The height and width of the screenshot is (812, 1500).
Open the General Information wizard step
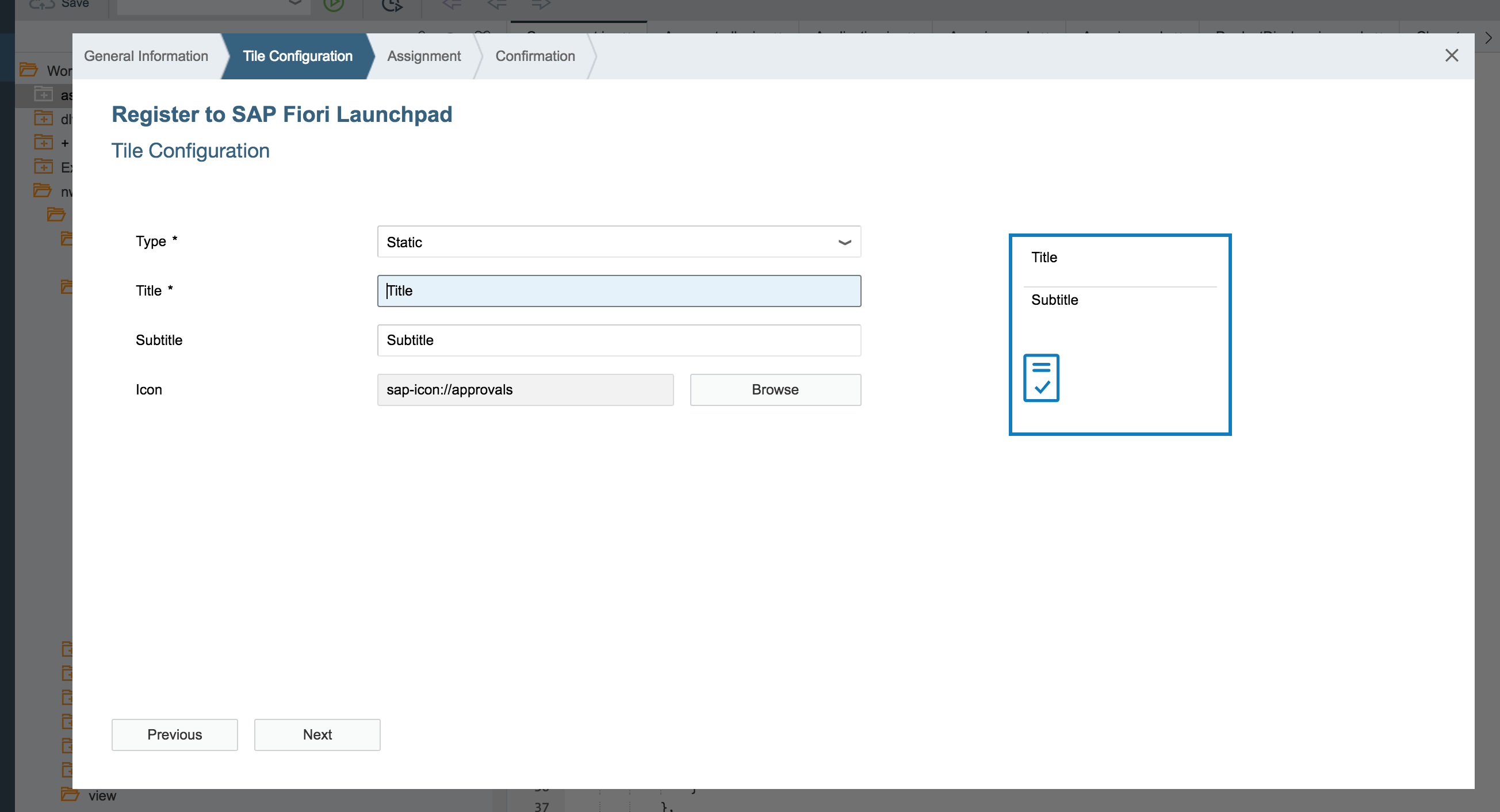[x=146, y=56]
